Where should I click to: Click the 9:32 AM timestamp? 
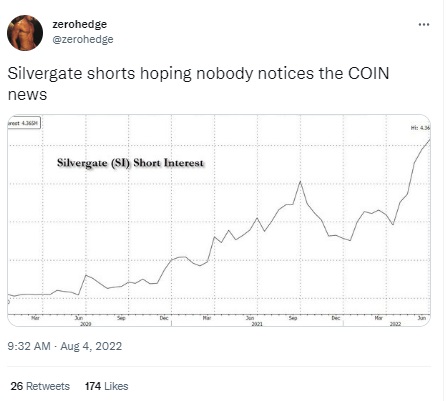pyautogui.click(x=29, y=346)
